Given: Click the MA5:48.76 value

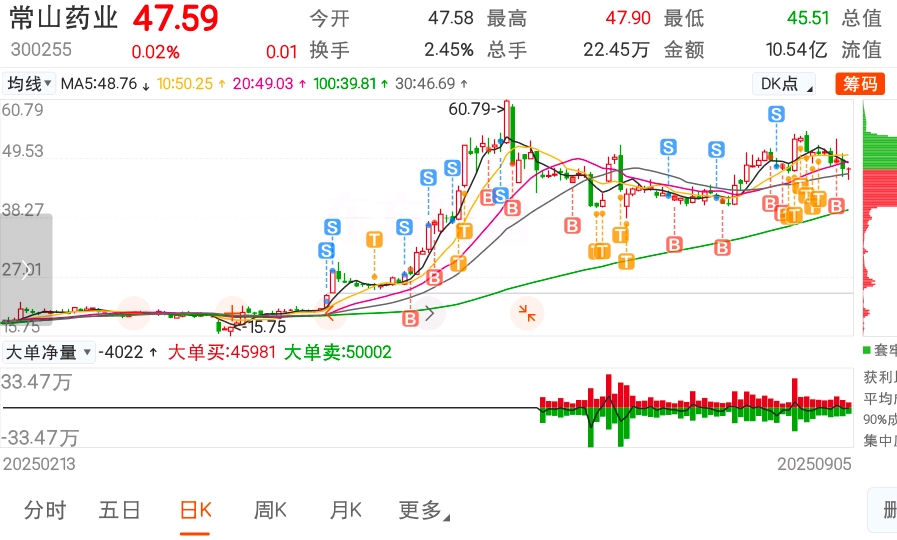Looking at the screenshot, I should [x=105, y=84].
